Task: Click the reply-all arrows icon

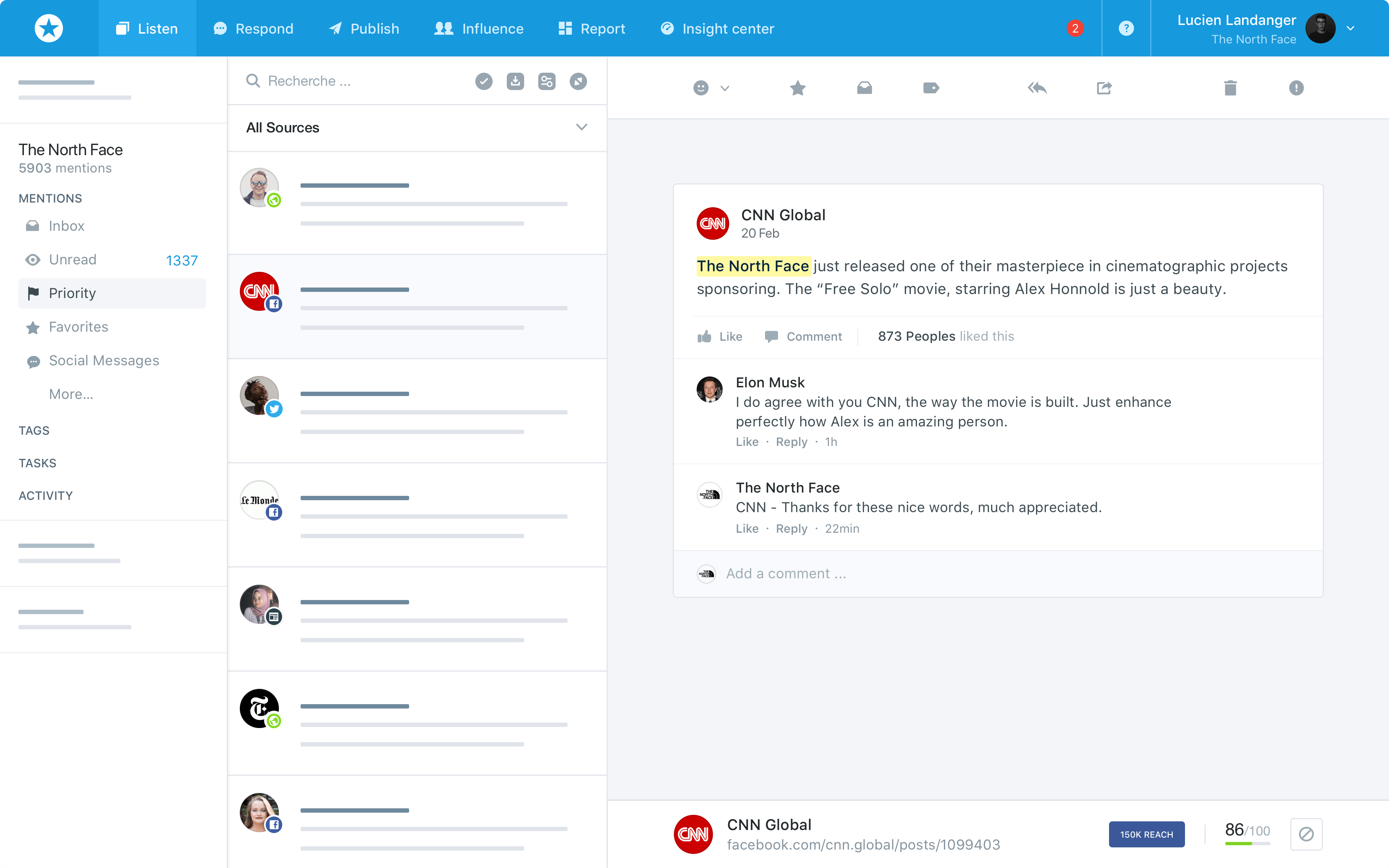Action: tap(1037, 88)
